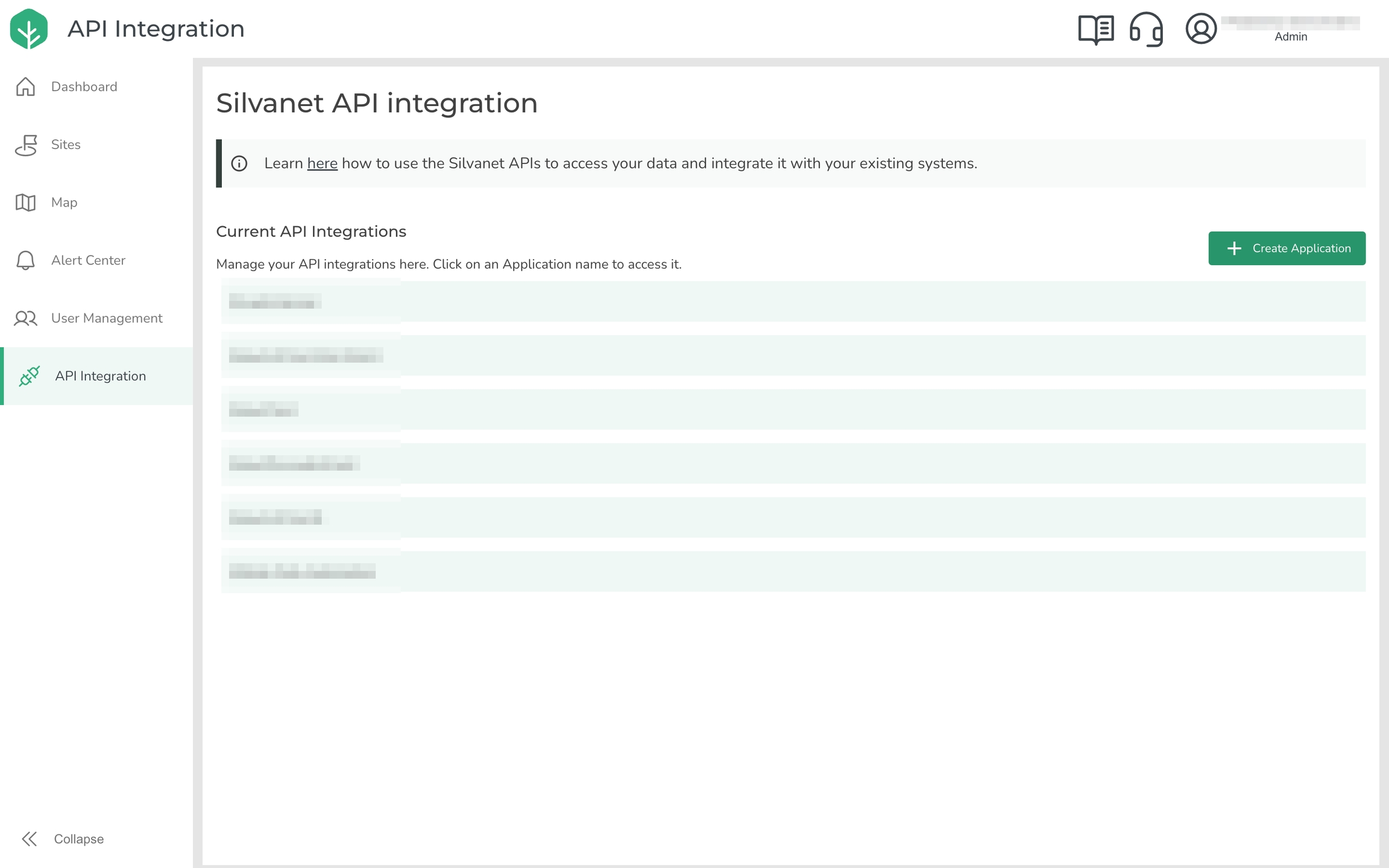Viewport: 1389px width, 868px height.
Task: Open the first application row in list
Action: 275,301
